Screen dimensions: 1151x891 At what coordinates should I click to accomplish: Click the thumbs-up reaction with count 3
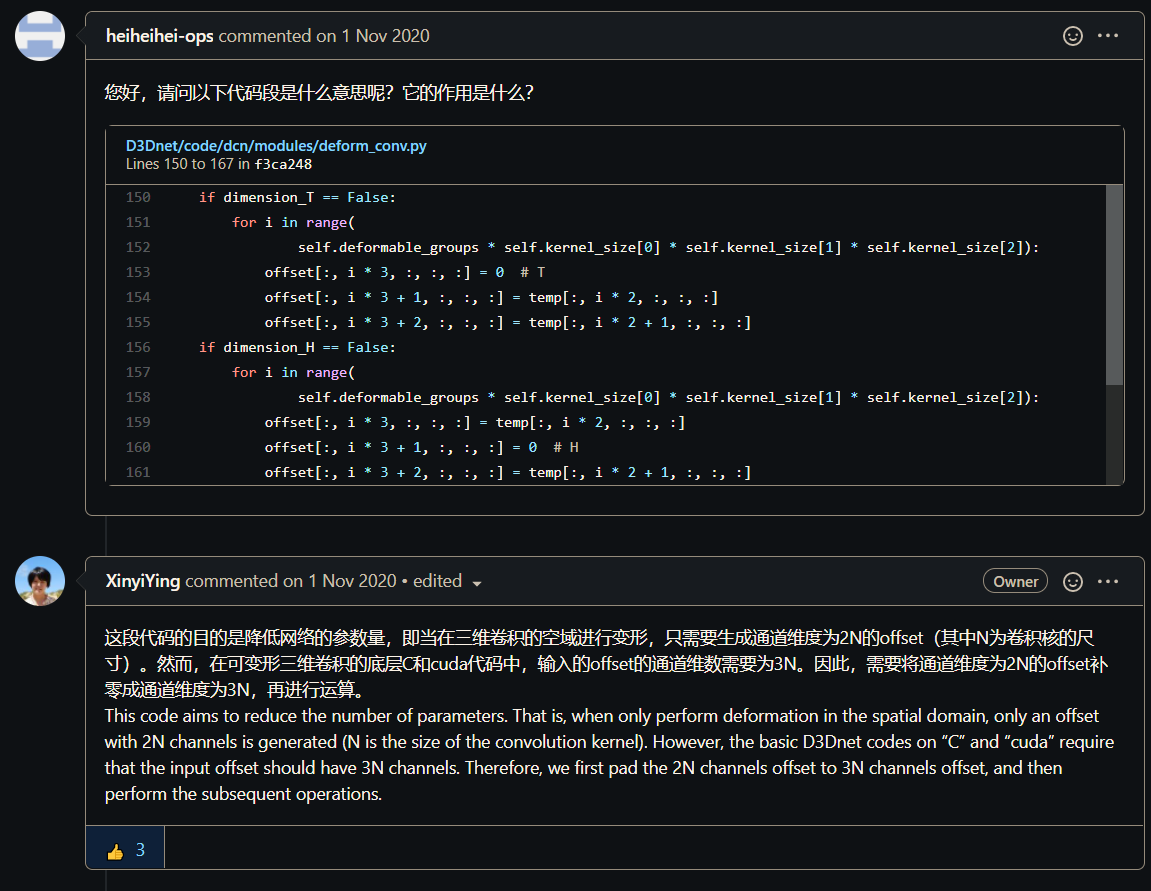tap(126, 850)
